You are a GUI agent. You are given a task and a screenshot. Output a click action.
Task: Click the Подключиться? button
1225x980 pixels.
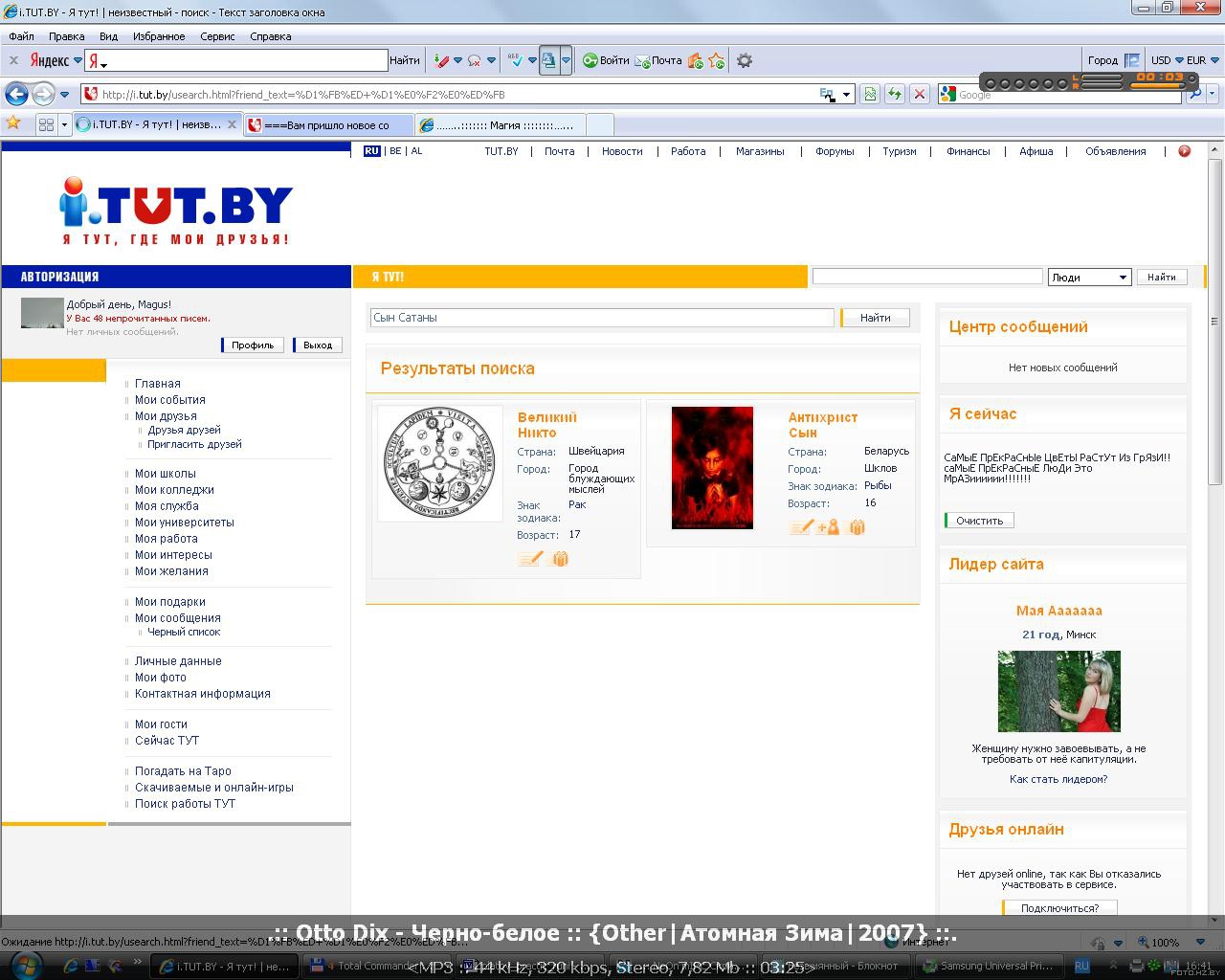pos(1059,908)
